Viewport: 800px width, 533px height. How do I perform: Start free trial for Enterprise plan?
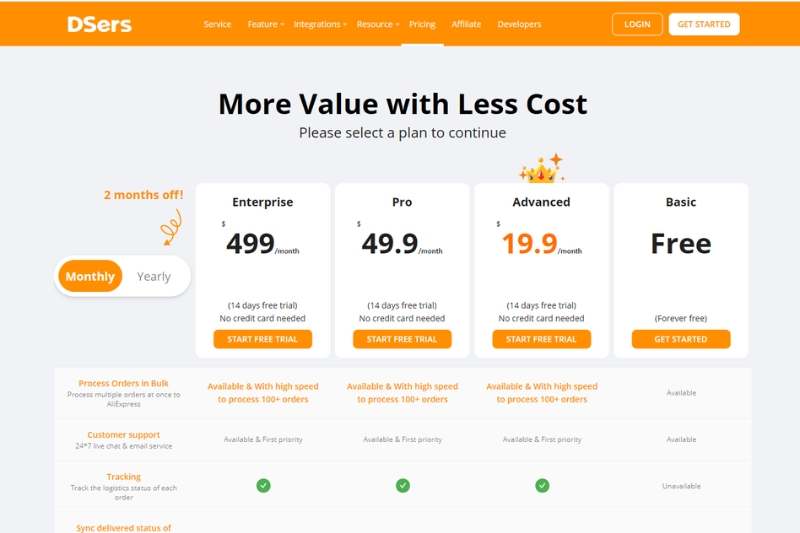pyautogui.click(x=263, y=339)
